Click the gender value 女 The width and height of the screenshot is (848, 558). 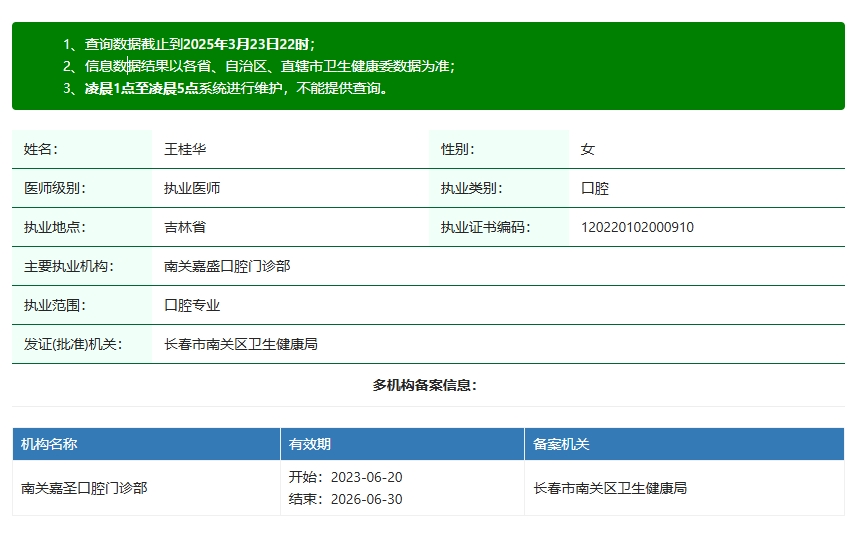tap(588, 149)
